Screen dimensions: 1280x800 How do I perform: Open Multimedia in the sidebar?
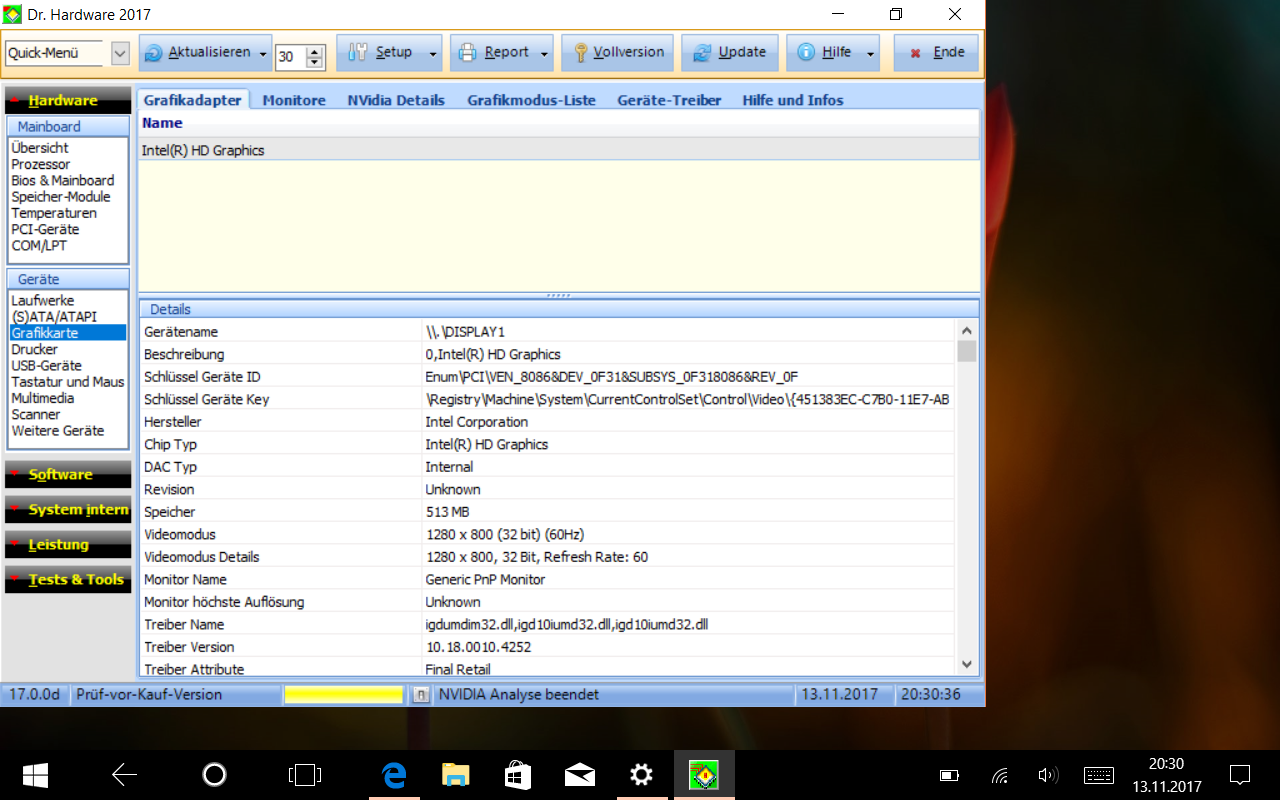43,398
